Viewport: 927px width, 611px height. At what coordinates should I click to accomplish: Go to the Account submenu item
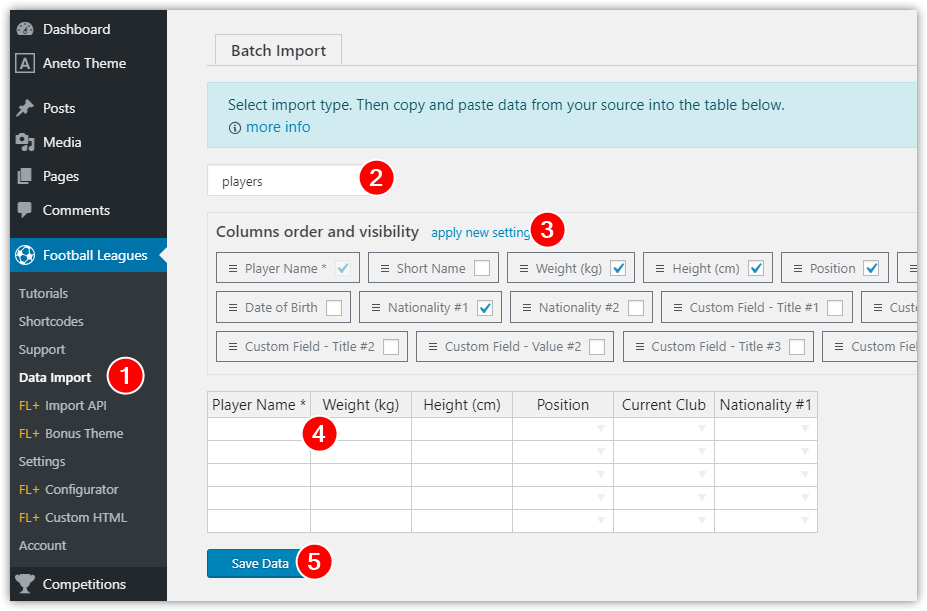point(42,545)
